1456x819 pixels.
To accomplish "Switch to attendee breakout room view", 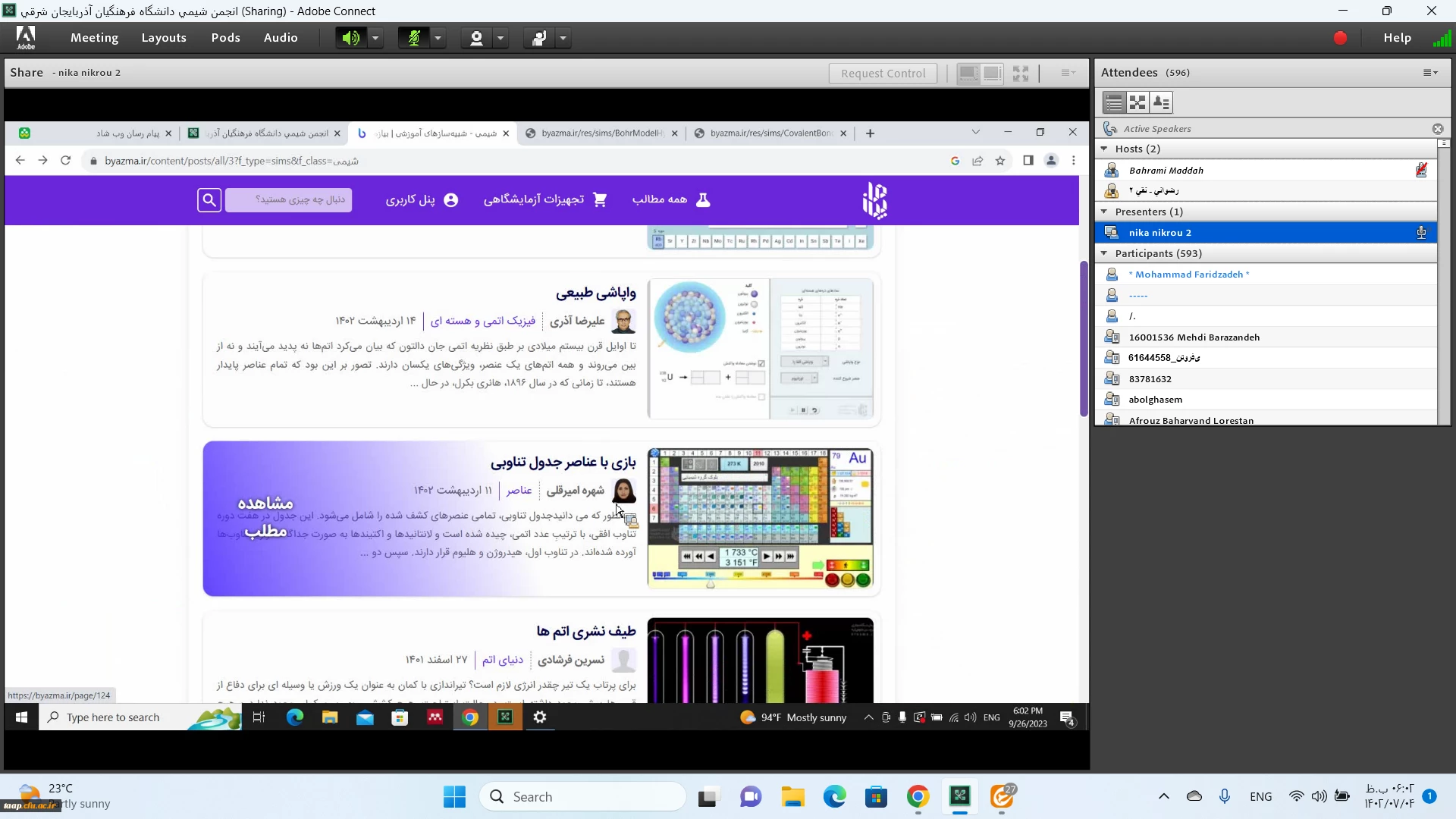I will coord(1137,102).
